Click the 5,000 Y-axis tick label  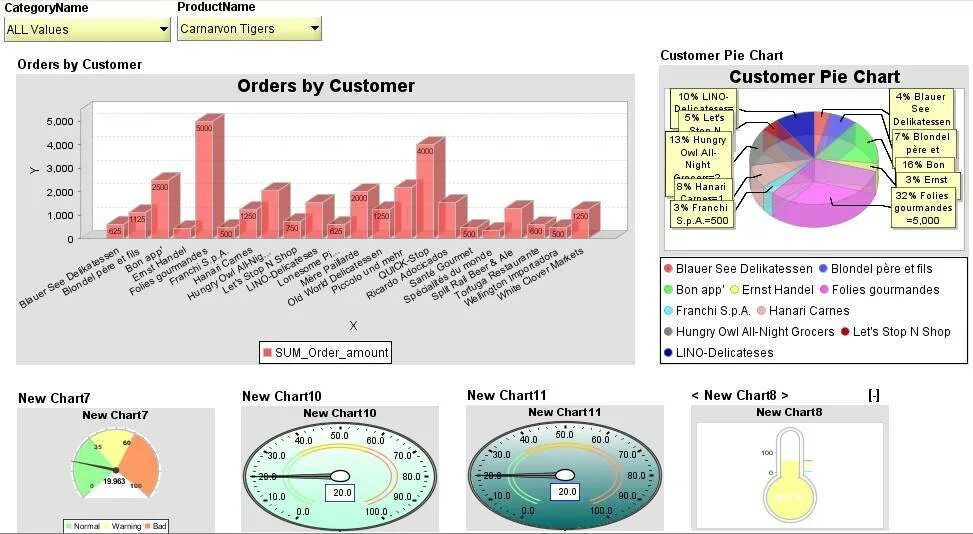(x=60, y=122)
